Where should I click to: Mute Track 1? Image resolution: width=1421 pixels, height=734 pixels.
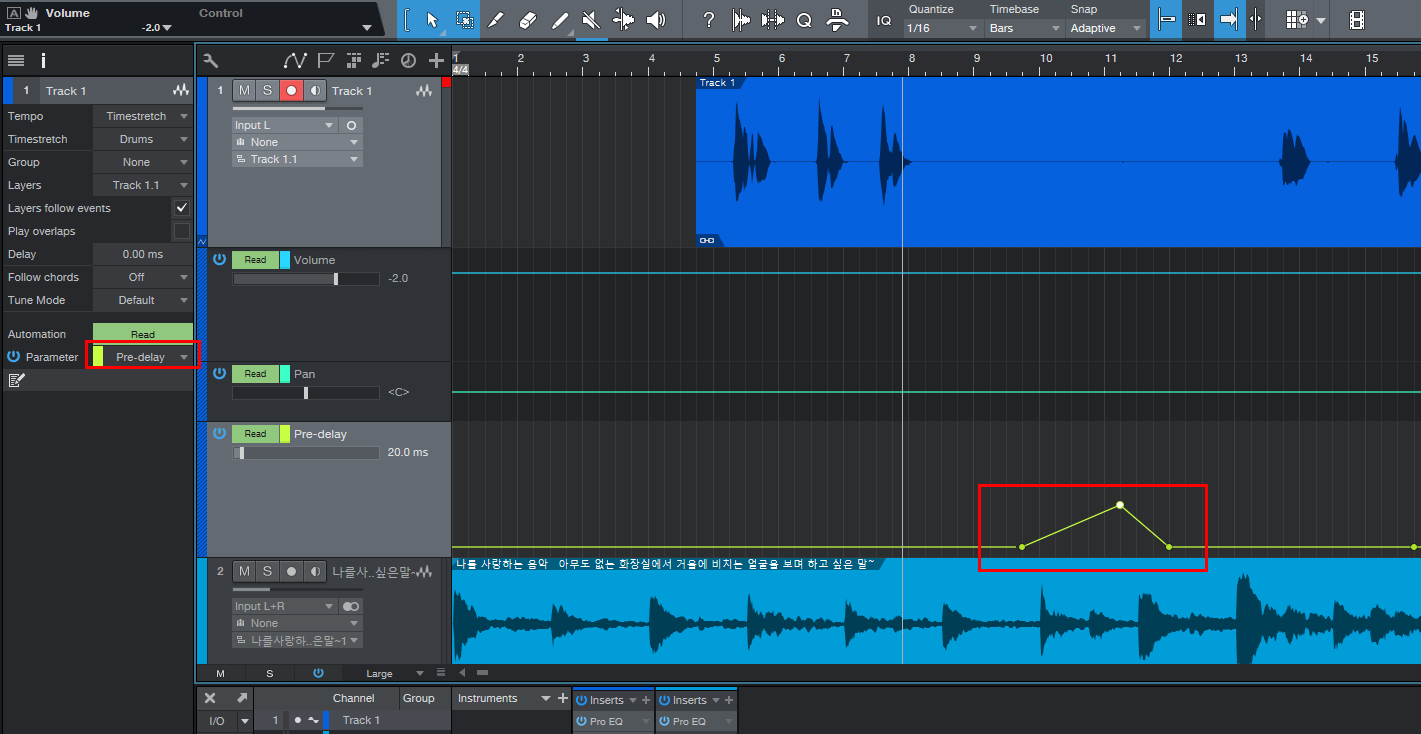pyautogui.click(x=244, y=90)
